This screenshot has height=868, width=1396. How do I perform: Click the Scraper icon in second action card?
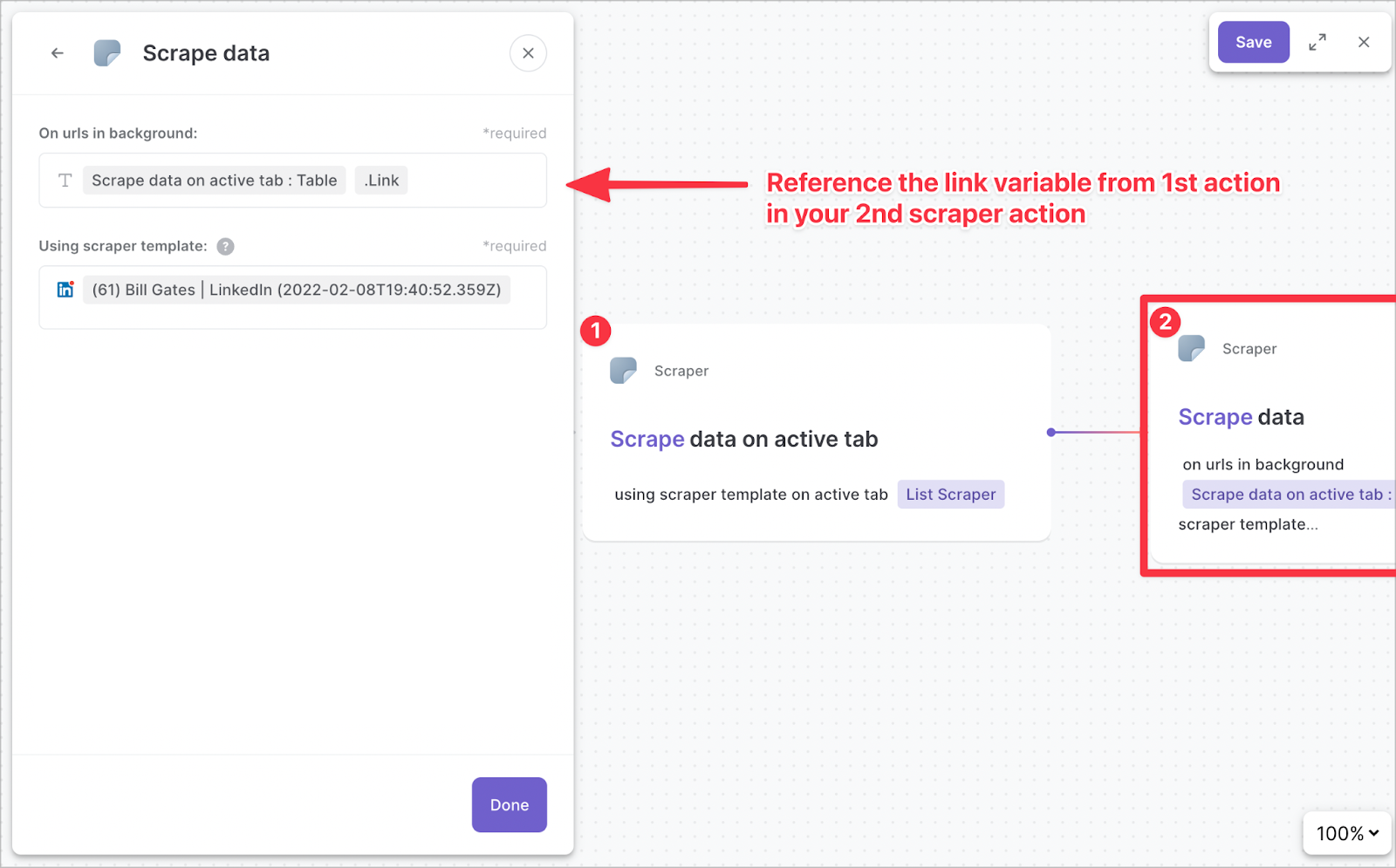point(1191,349)
